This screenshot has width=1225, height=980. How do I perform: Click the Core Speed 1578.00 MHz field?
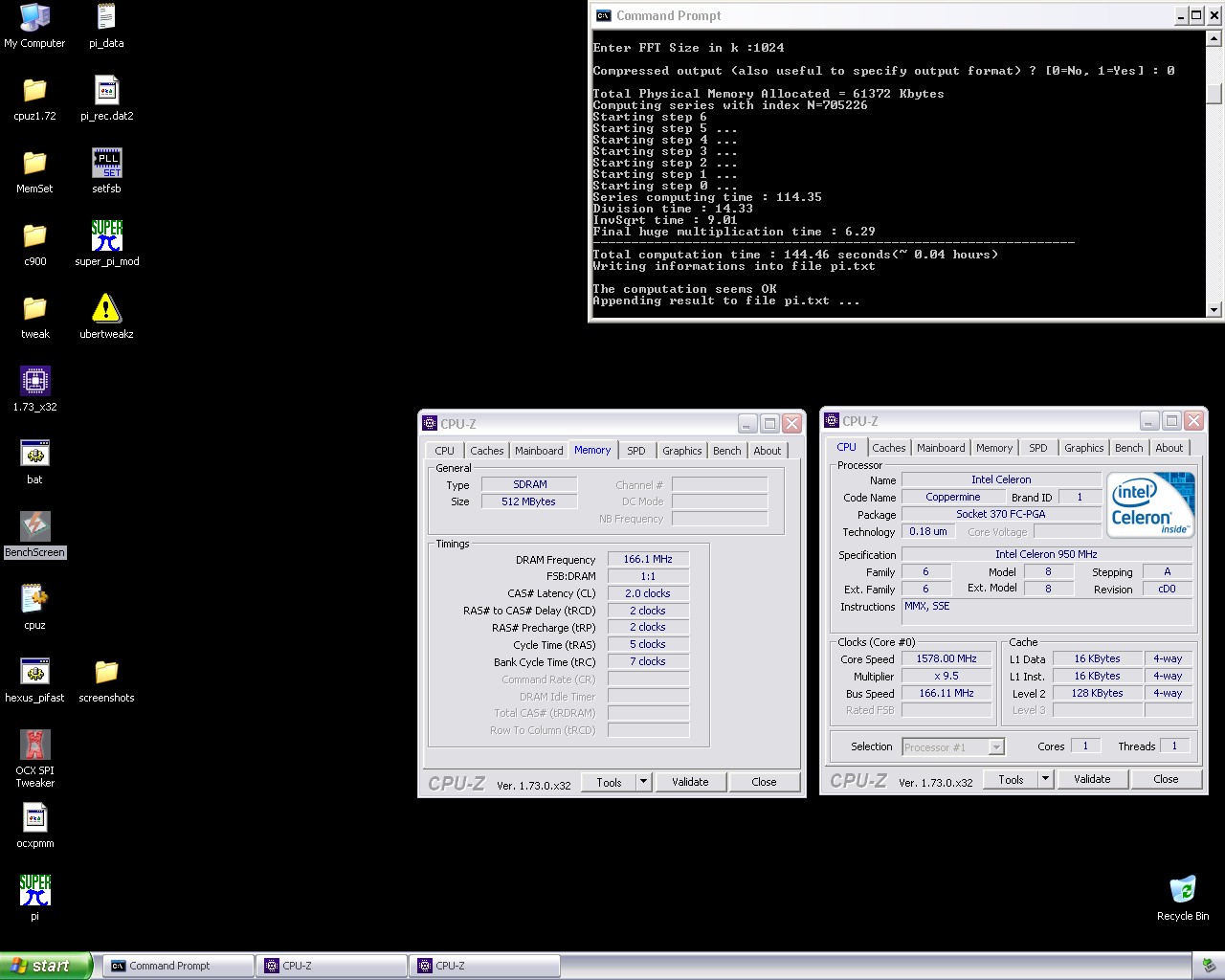pos(947,658)
